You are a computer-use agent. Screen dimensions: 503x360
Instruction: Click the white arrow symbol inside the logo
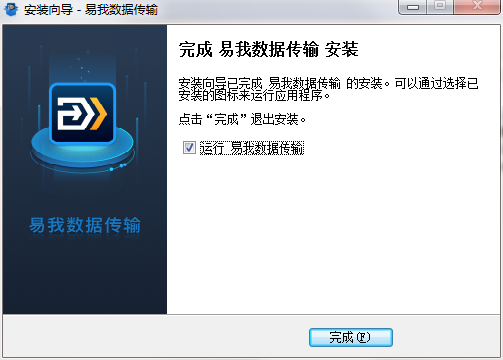pyautogui.click(x=74, y=113)
